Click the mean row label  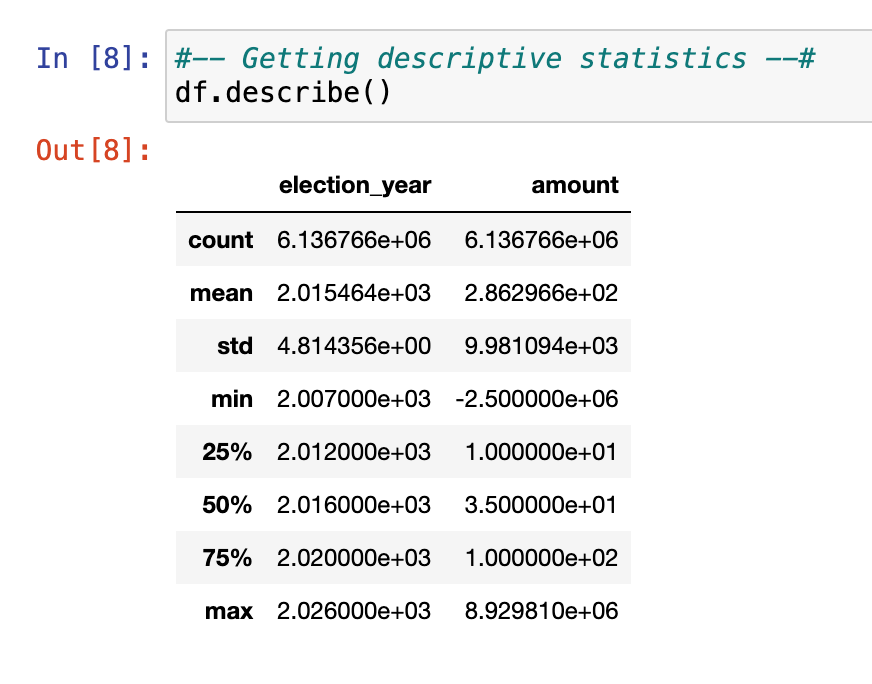pyautogui.click(x=221, y=293)
